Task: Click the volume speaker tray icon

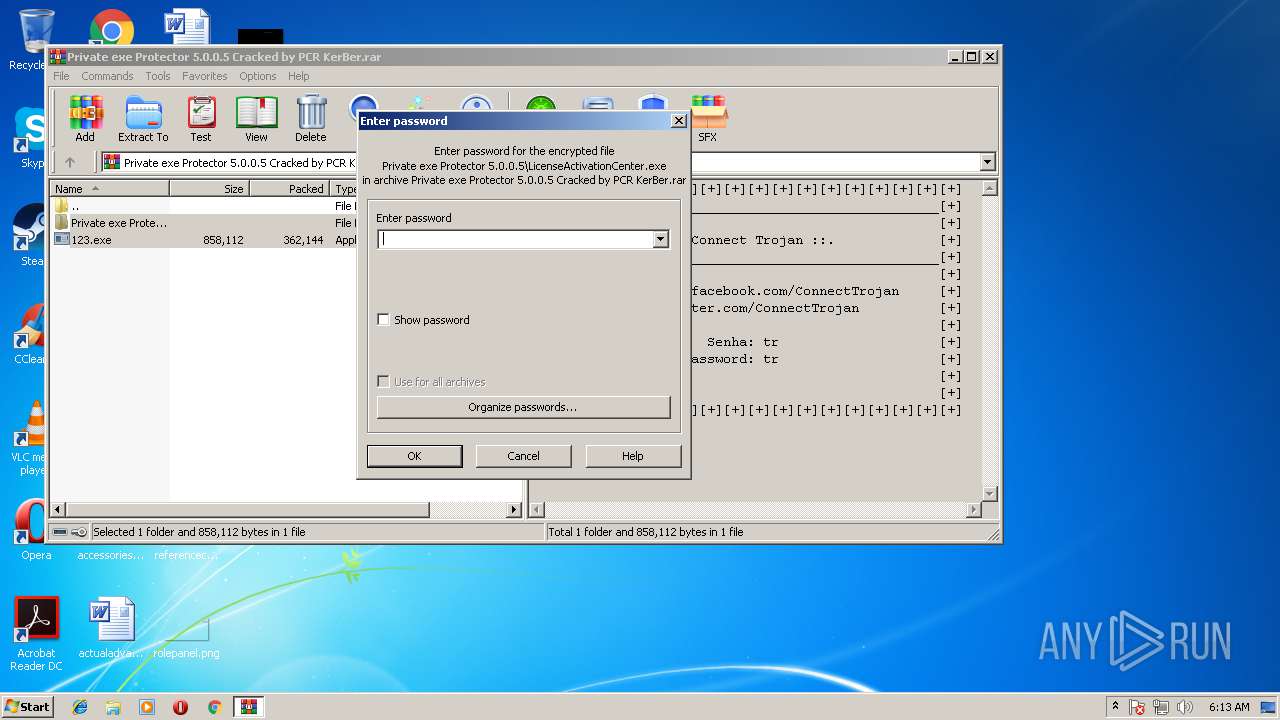Action: pos(1185,707)
